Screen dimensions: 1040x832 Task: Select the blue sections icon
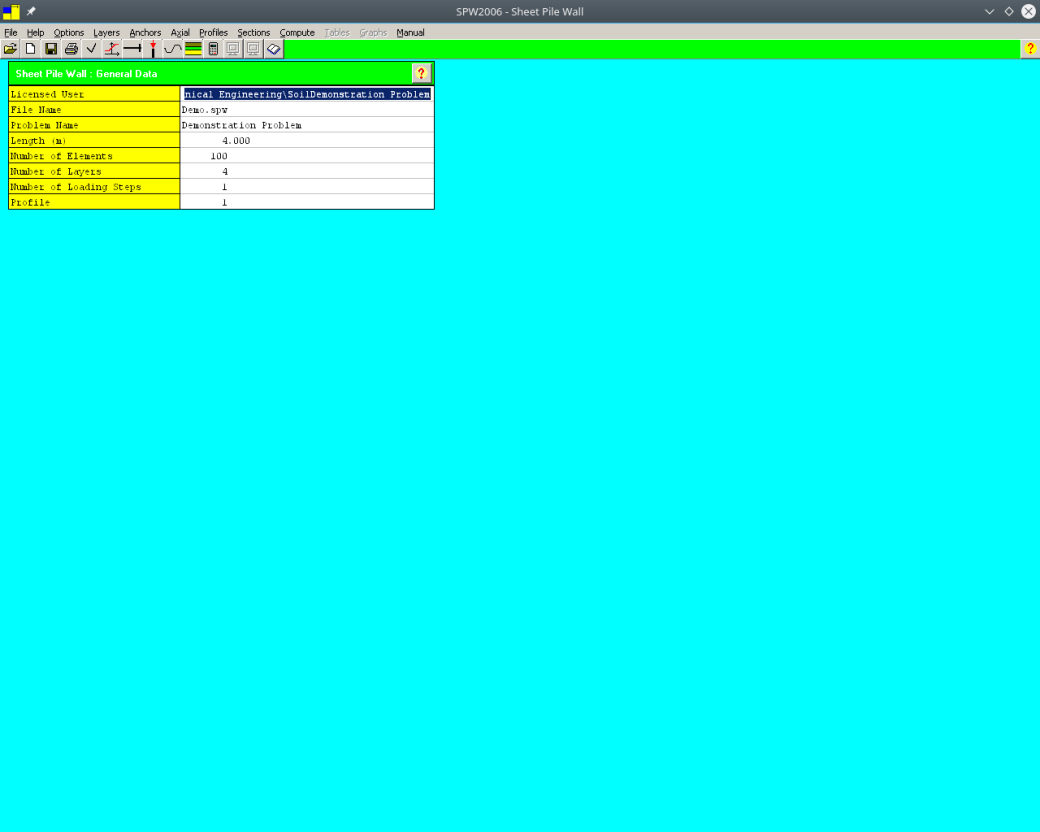click(273, 48)
